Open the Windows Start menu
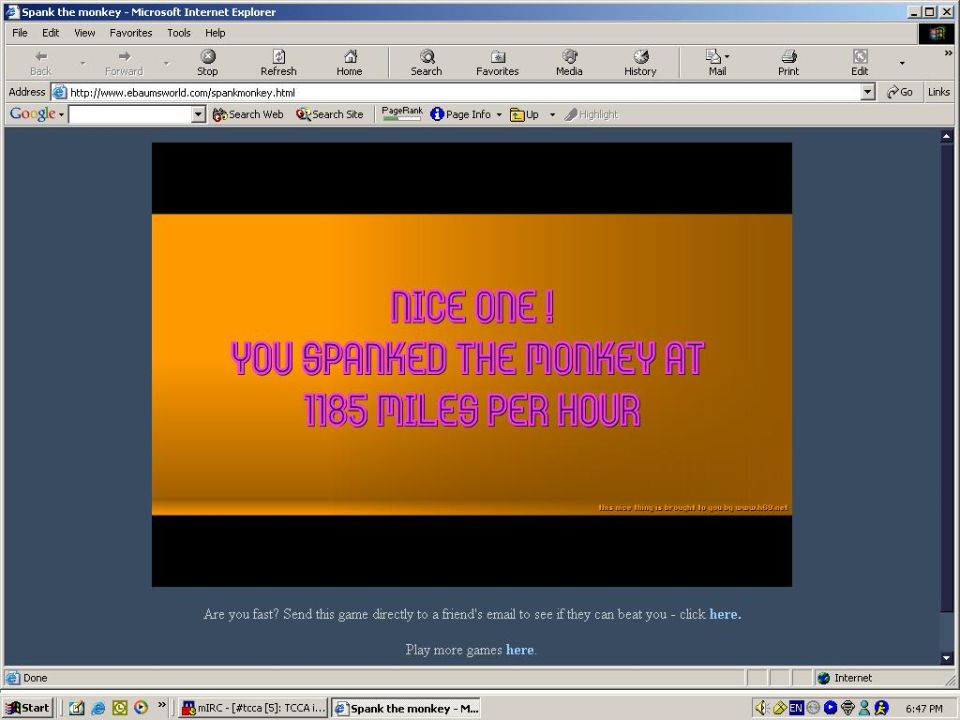 tap(28, 708)
